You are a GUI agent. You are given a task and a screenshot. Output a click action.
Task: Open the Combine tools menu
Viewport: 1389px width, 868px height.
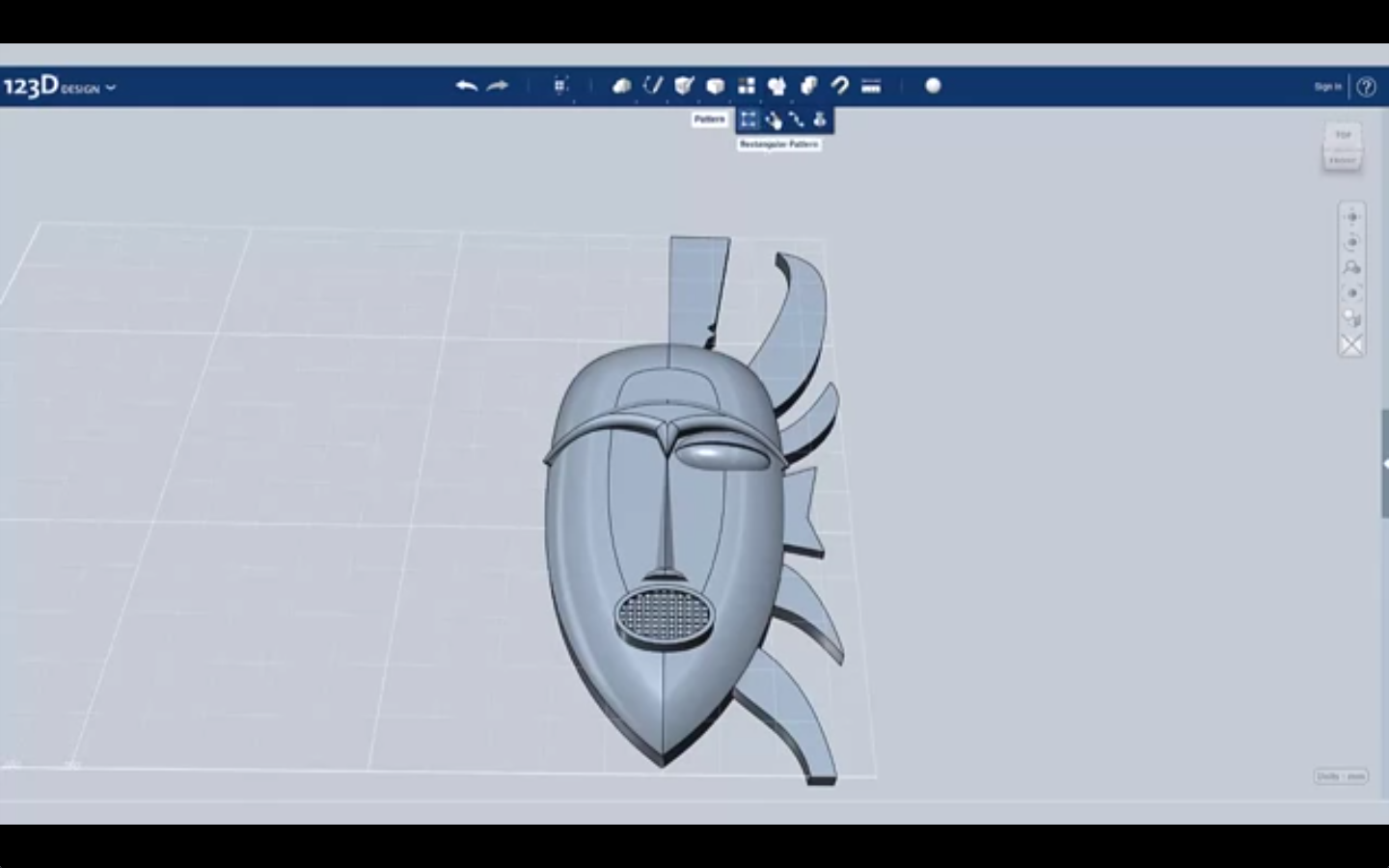[808, 86]
